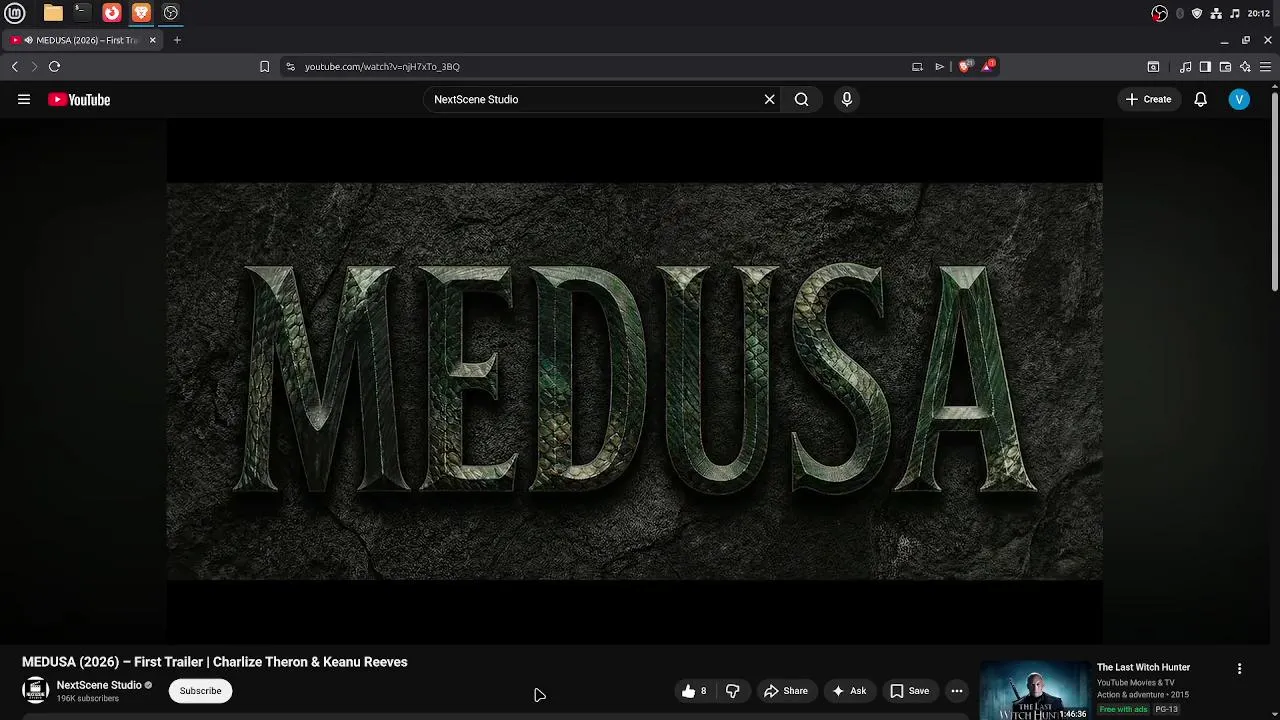The width and height of the screenshot is (1280, 720).
Task: Dislike the MEDUSA trailer video
Action: pyautogui.click(x=732, y=691)
